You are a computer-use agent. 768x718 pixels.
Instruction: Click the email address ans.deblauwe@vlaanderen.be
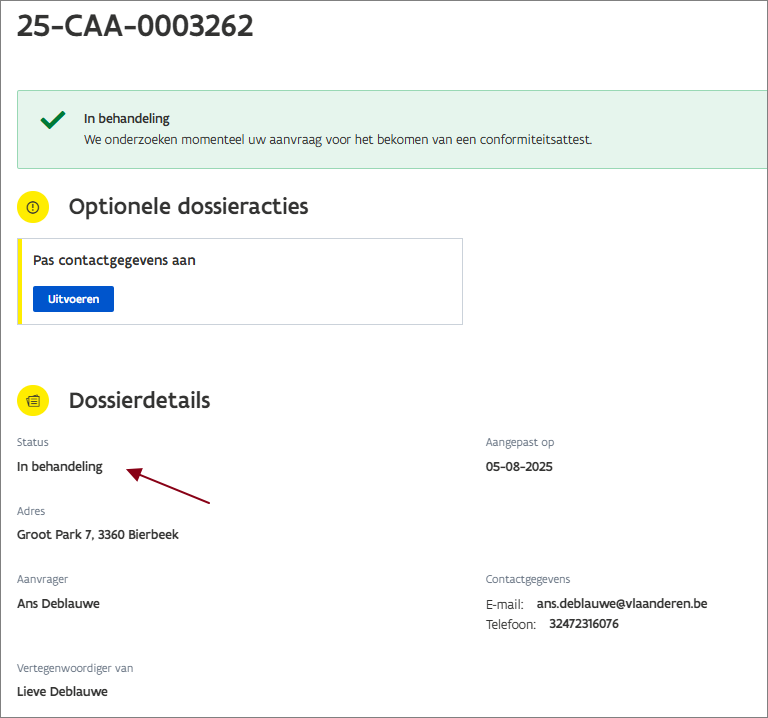click(621, 604)
